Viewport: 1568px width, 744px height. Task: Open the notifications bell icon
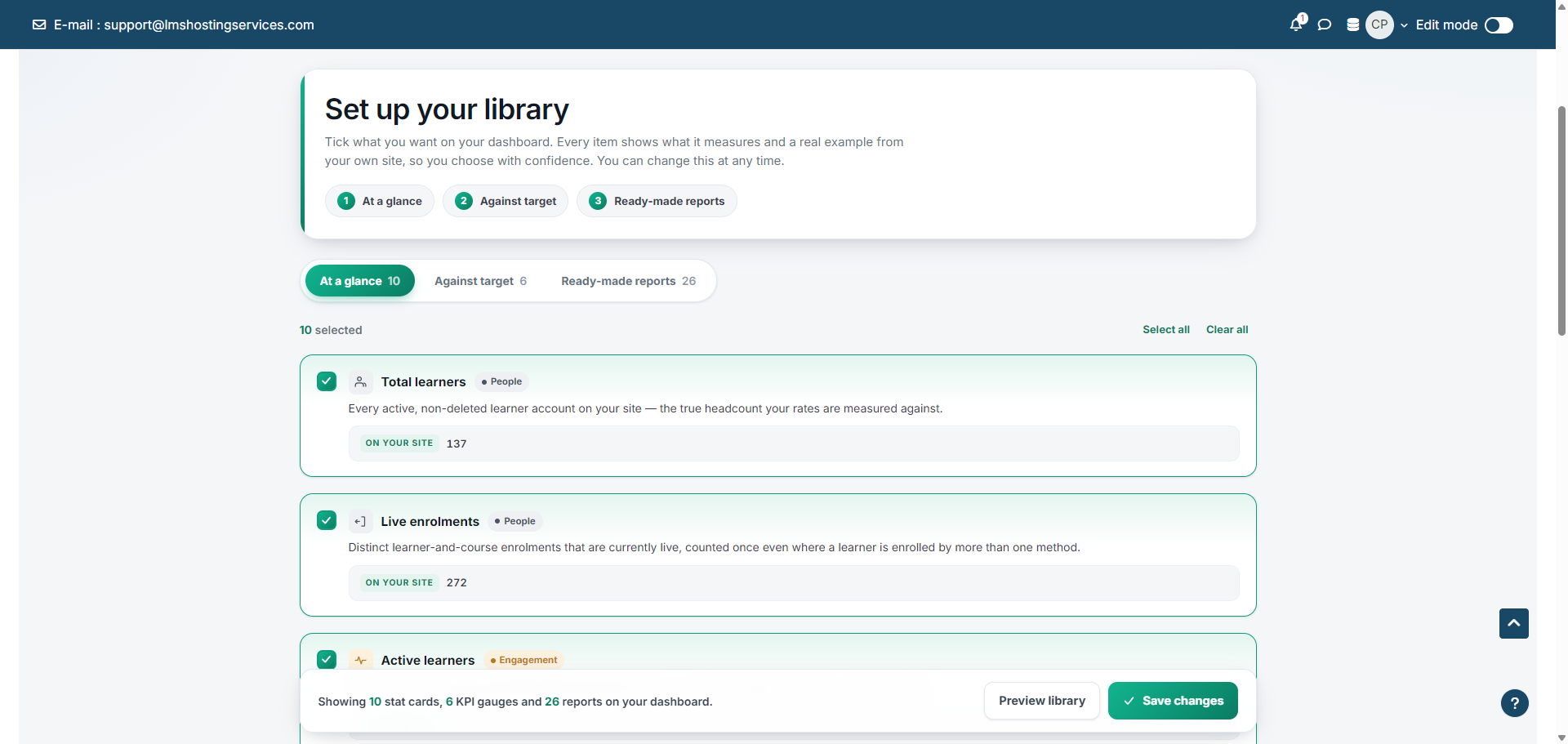(1297, 24)
